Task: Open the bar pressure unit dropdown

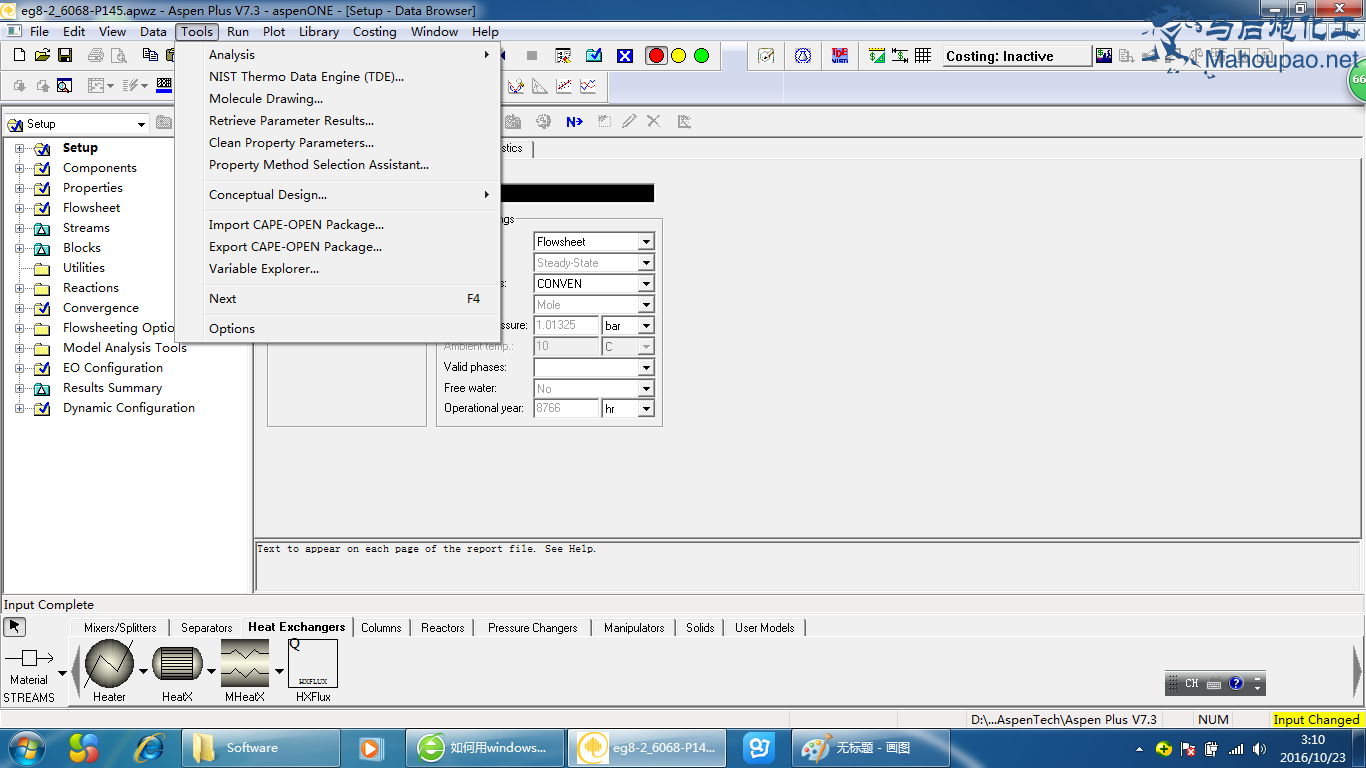Action: pyautogui.click(x=646, y=326)
